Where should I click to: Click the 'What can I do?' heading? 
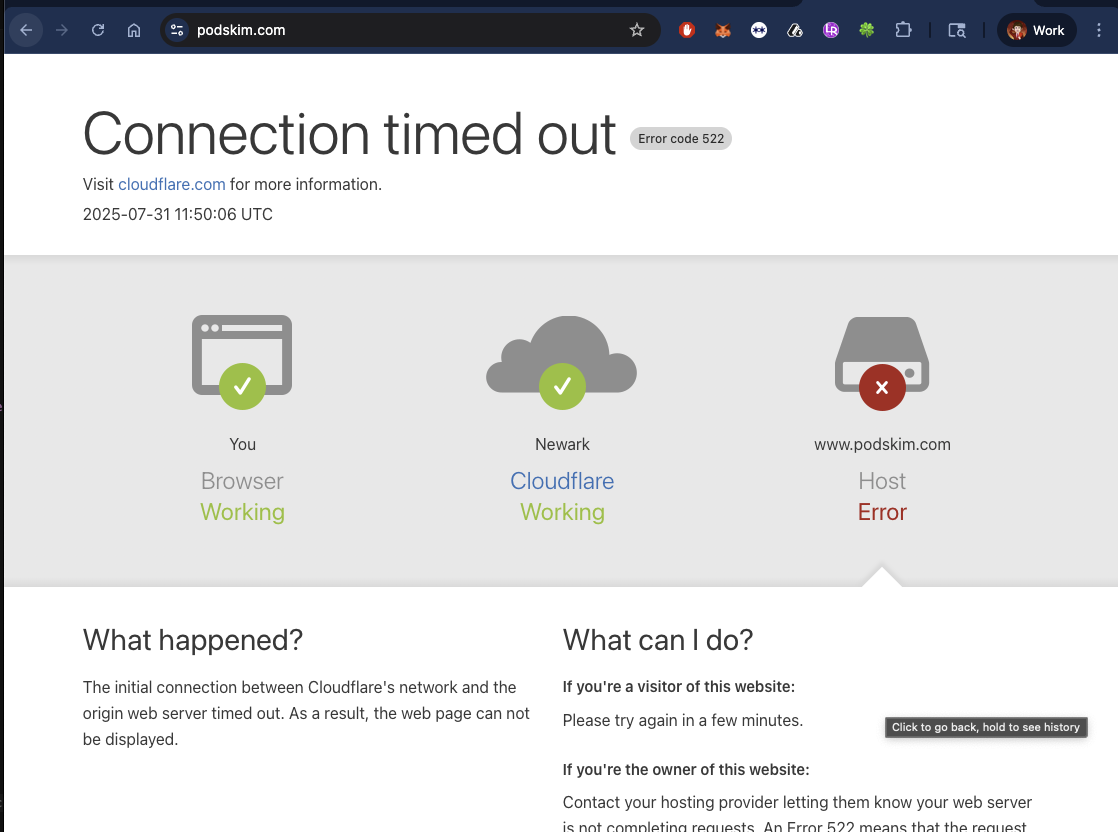tap(657, 640)
